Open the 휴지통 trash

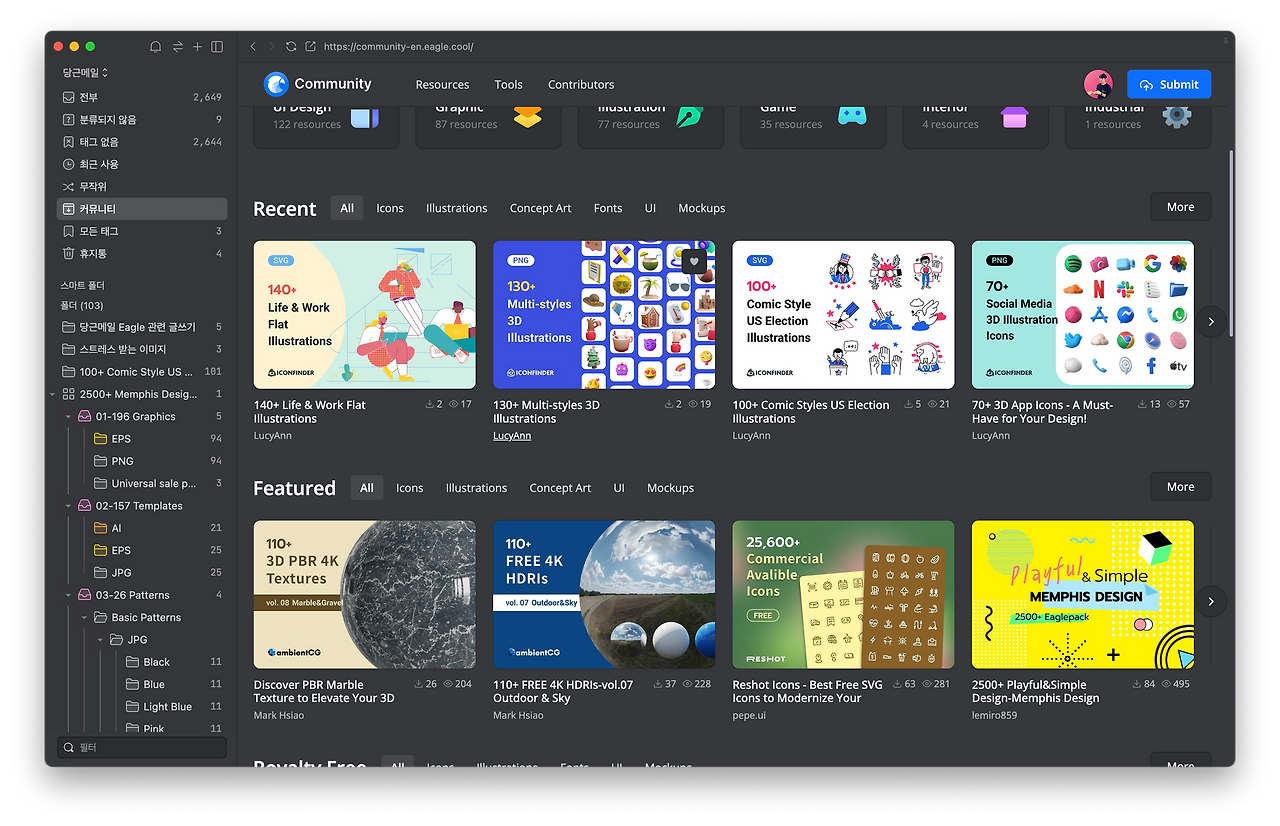[142, 254]
